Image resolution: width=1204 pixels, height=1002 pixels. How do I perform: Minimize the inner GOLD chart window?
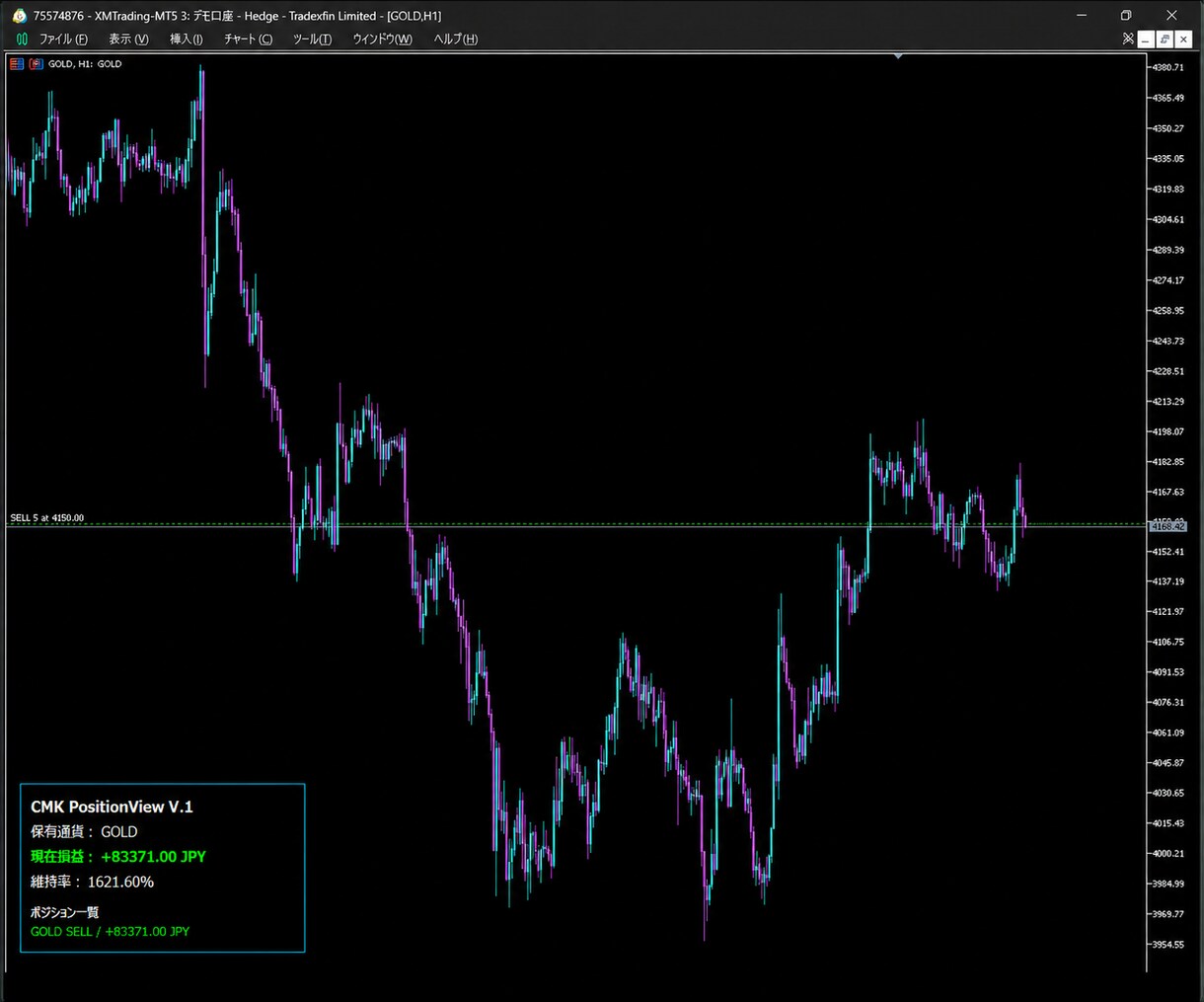[x=1146, y=39]
